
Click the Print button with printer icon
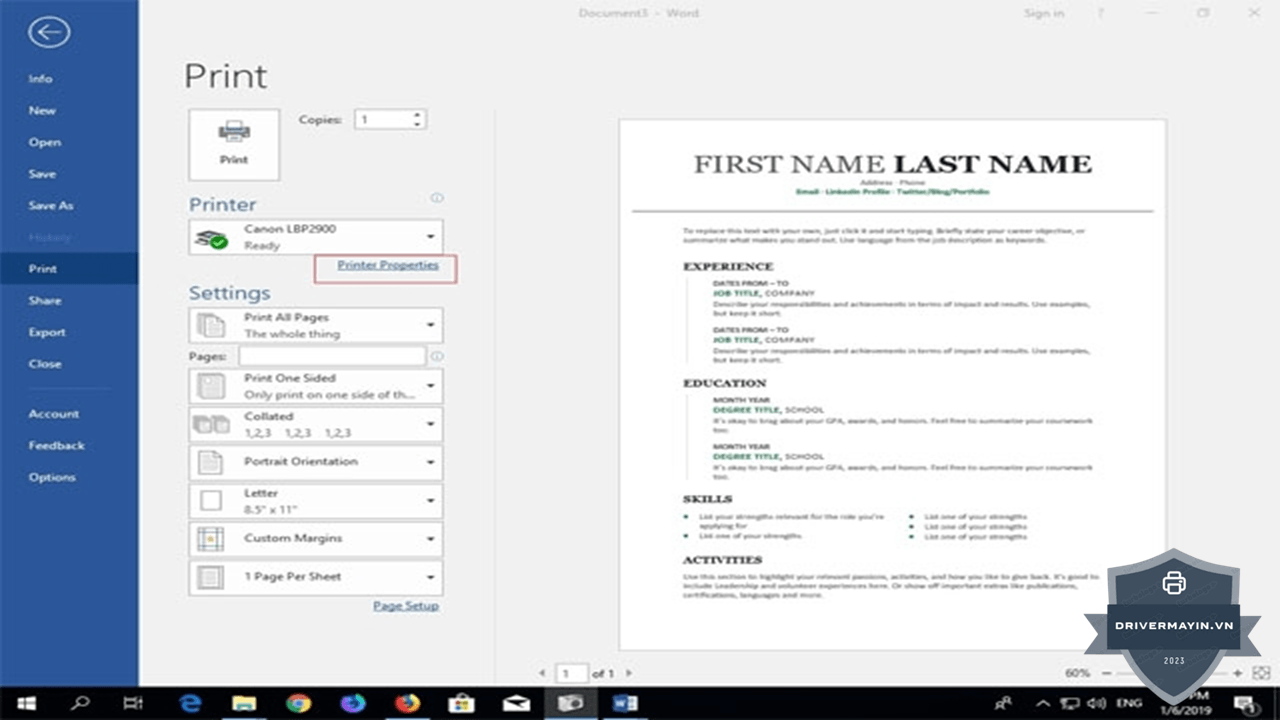point(234,144)
